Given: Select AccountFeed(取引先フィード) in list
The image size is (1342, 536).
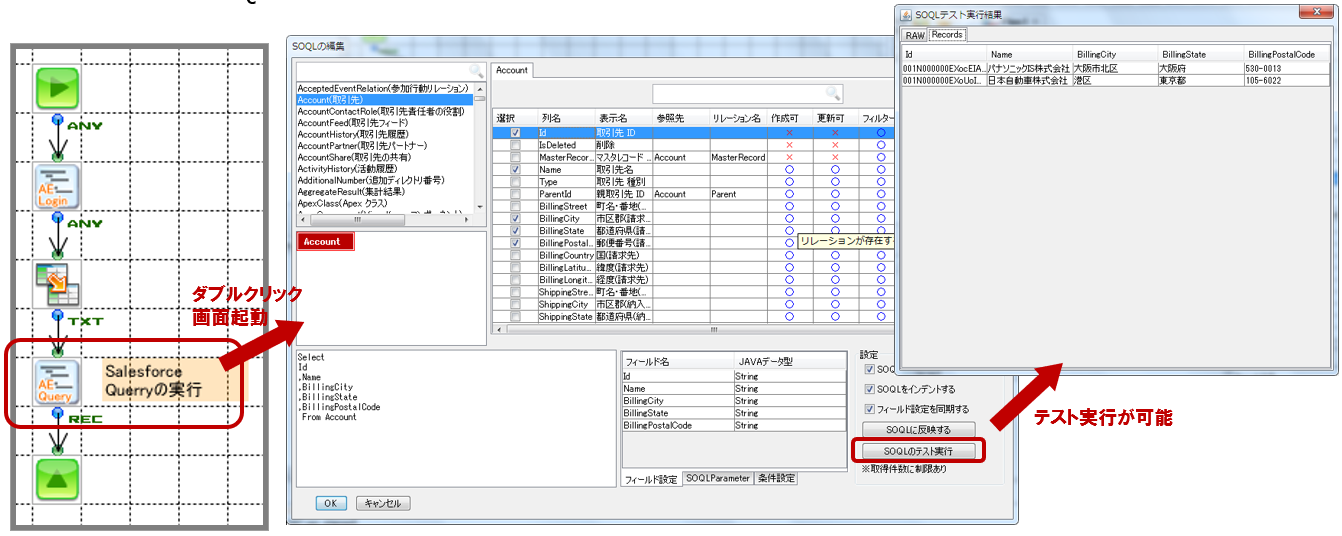Looking at the screenshot, I should (x=384, y=122).
